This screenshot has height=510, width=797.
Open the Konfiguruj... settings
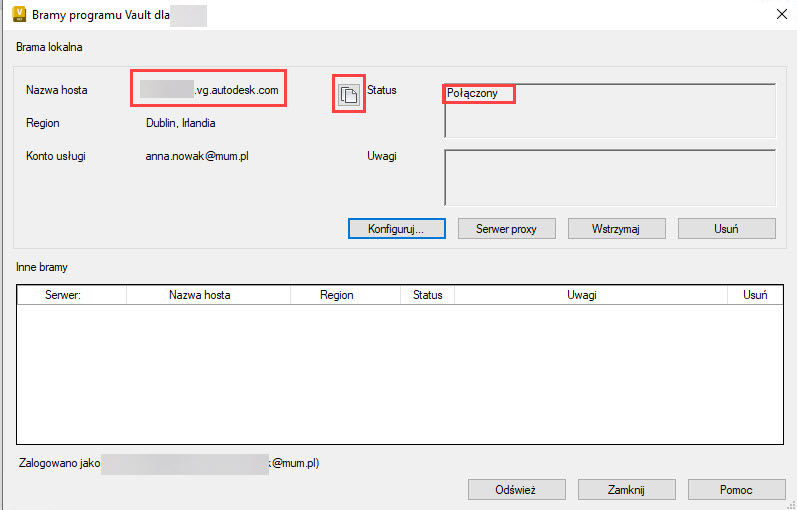coord(397,229)
